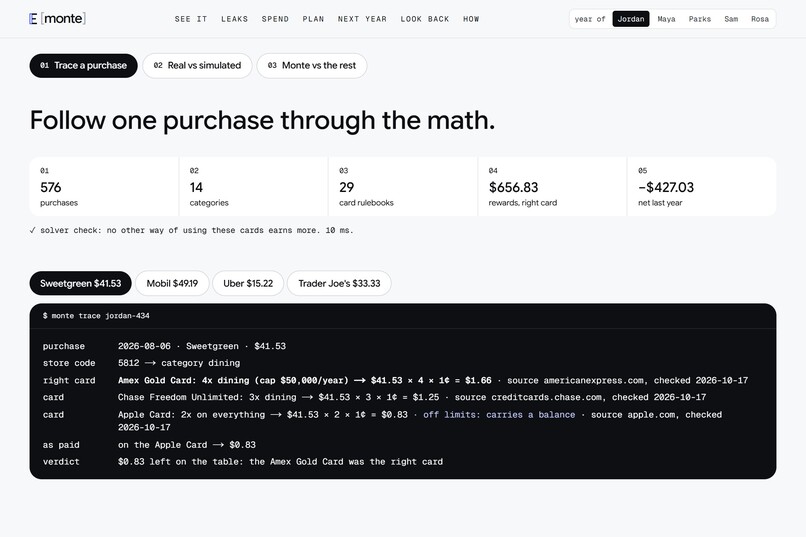Switch year-of persona to Sam
The width and height of the screenshot is (806, 537).
(x=731, y=19)
